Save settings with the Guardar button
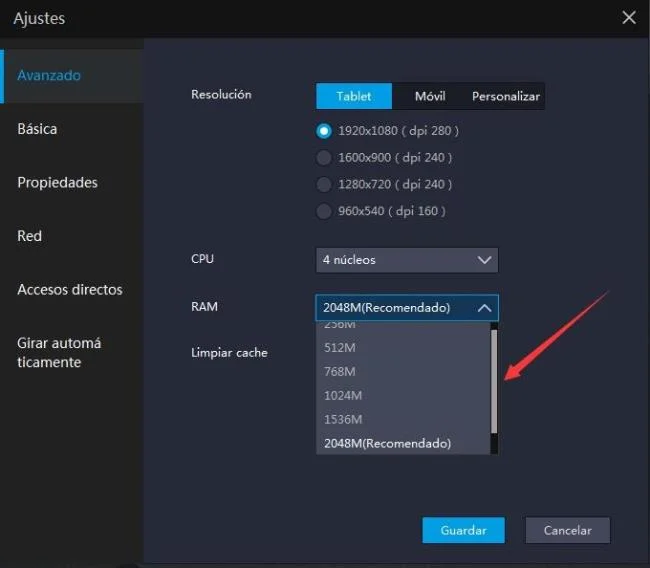This screenshot has height=568, width=650. click(463, 530)
